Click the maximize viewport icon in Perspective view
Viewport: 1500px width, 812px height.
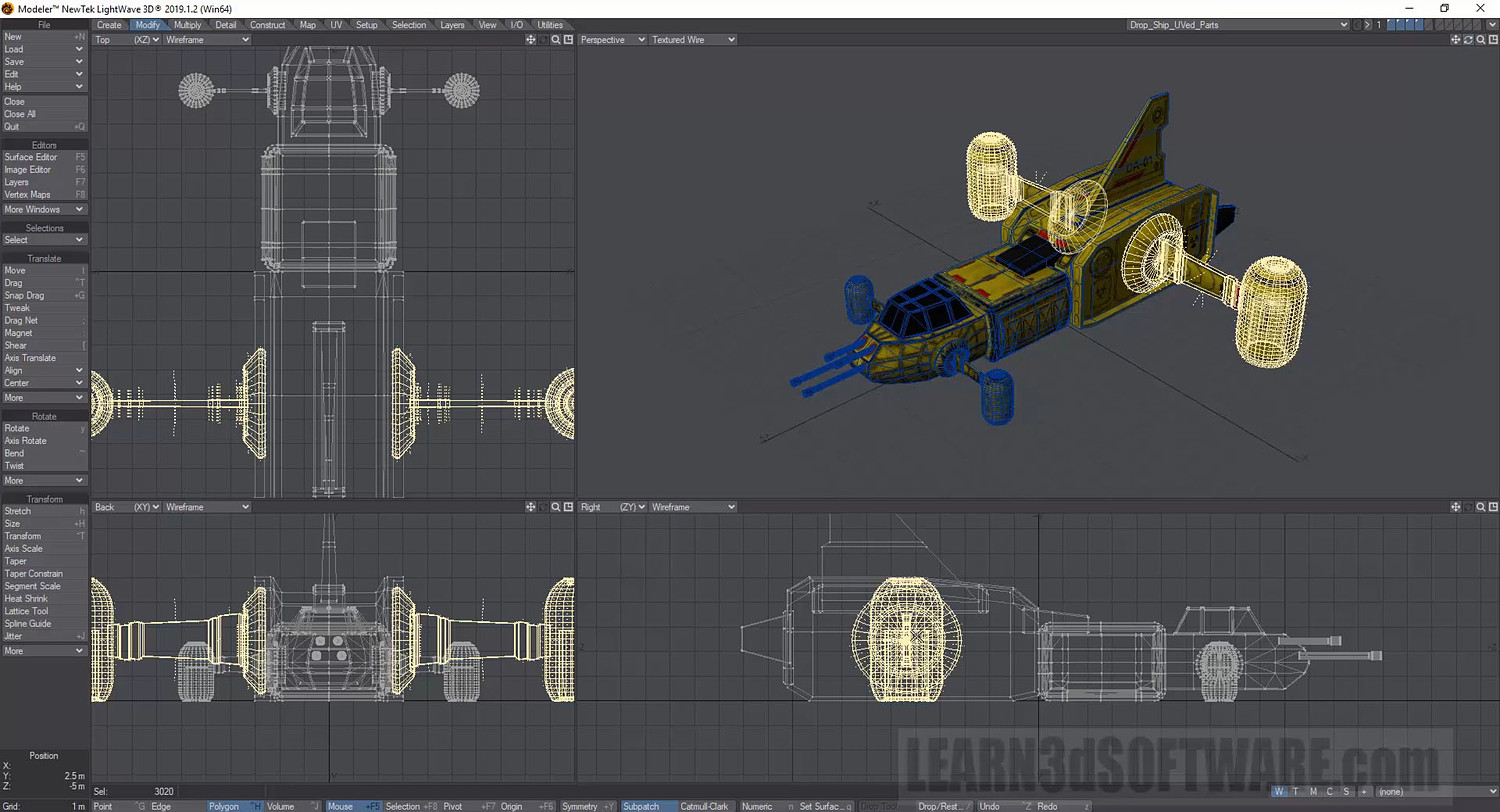(x=1493, y=40)
